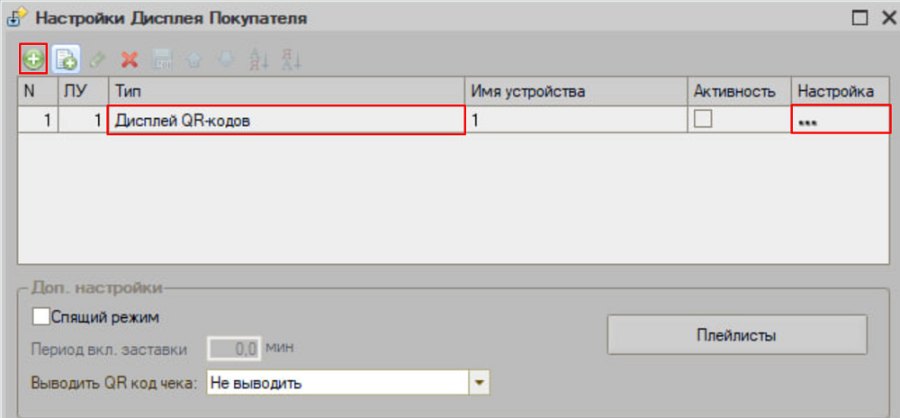Open the Плейлисты button
Screen dimensions: 900x418
(x=737, y=335)
